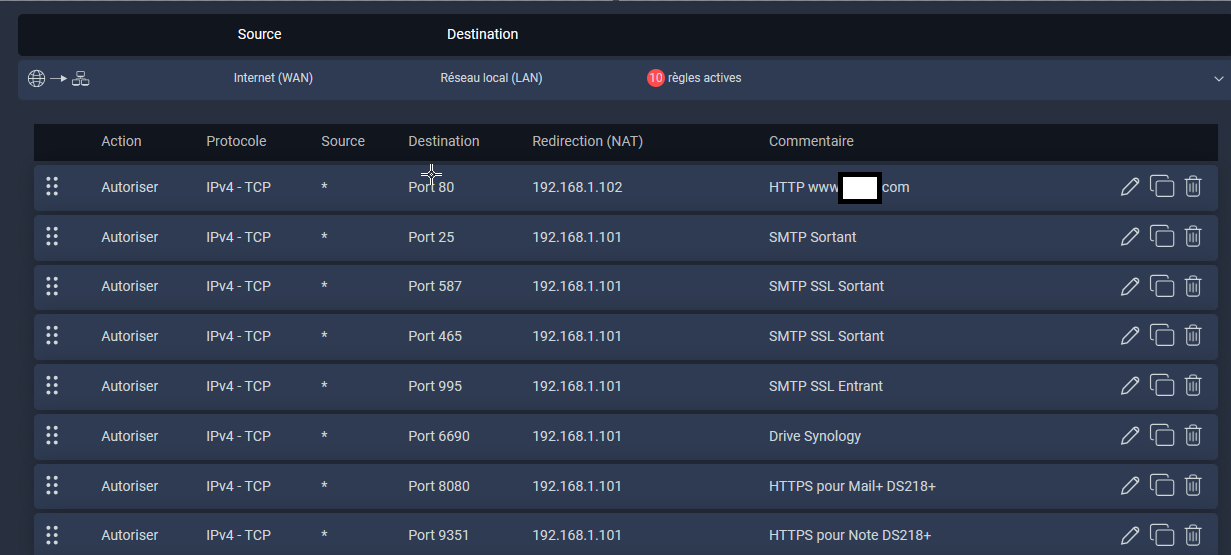This screenshot has width=1231, height=555.
Task: Click 192.168.1.102 redirection address
Action: 577,187
